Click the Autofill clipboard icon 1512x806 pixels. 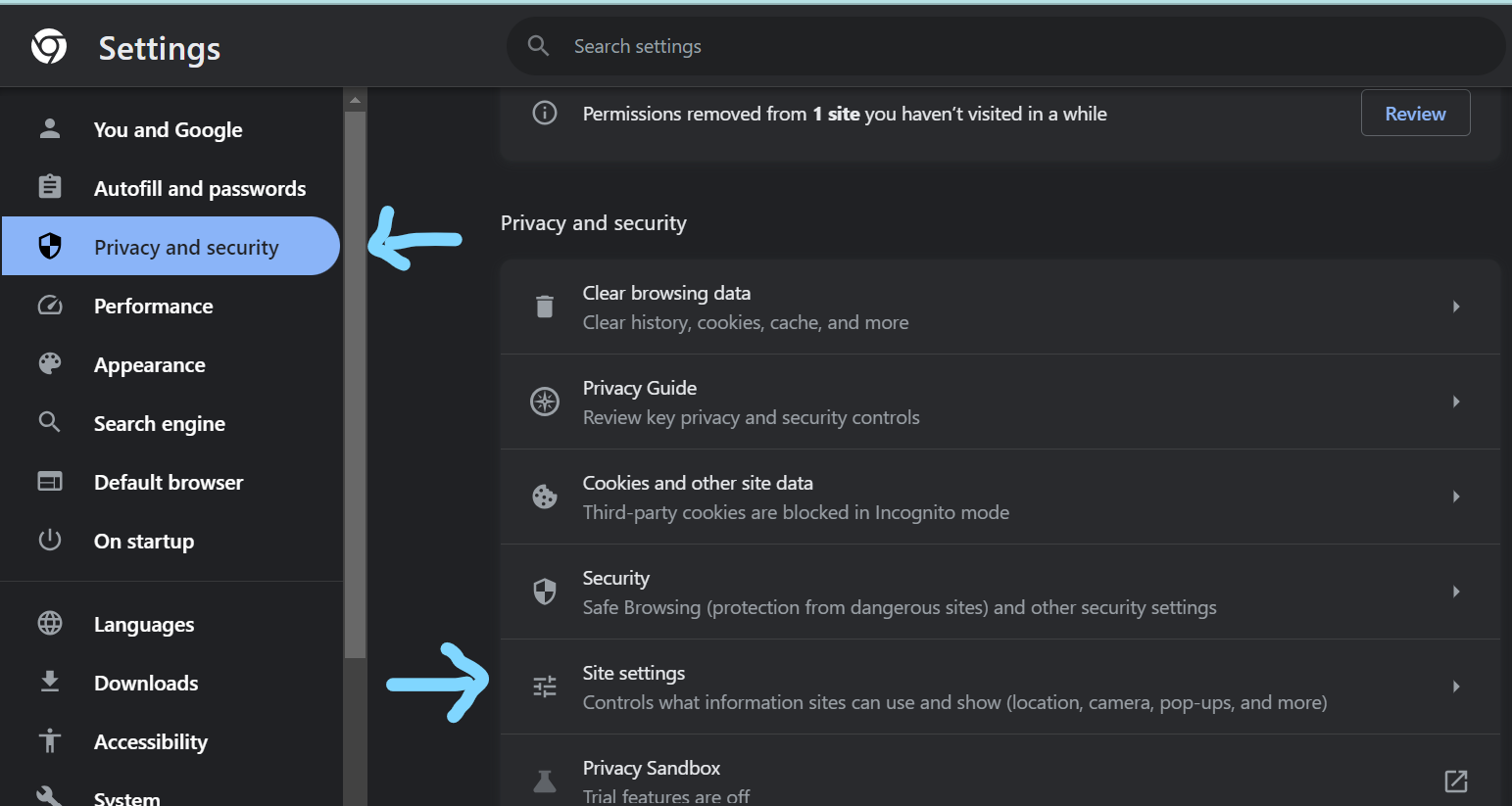tap(50, 187)
